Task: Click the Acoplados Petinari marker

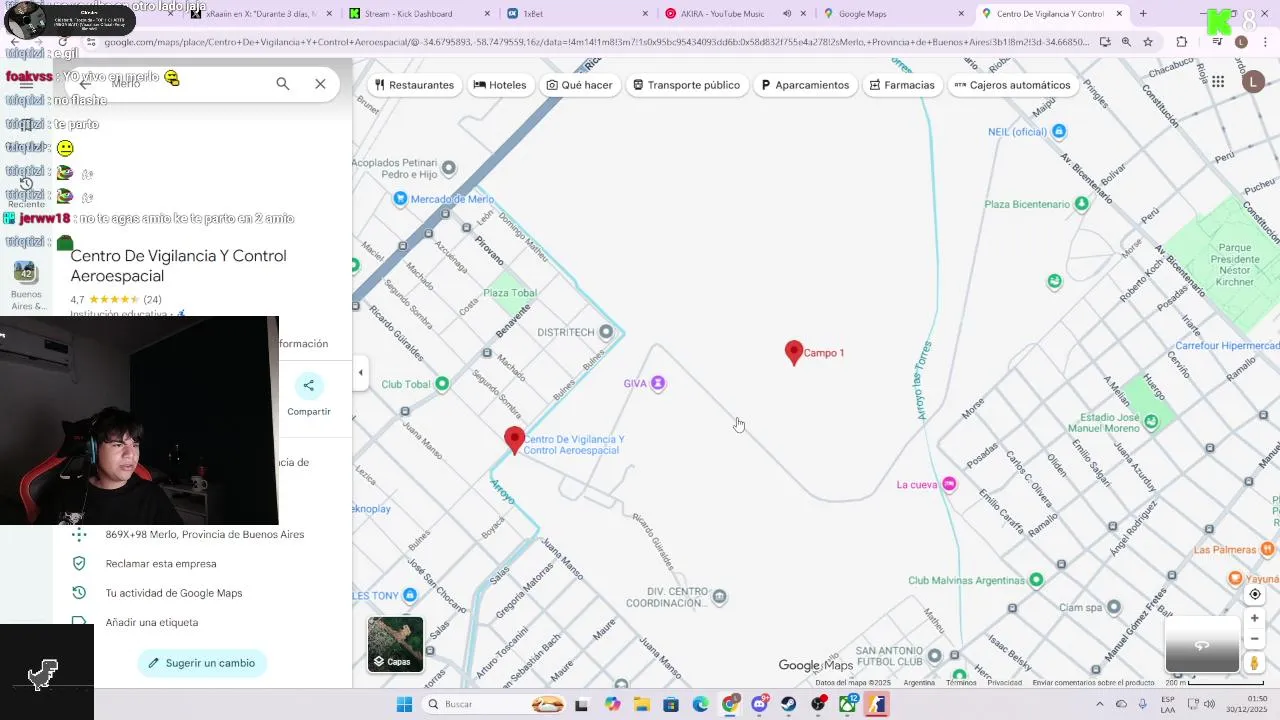Action: pos(448,168)
